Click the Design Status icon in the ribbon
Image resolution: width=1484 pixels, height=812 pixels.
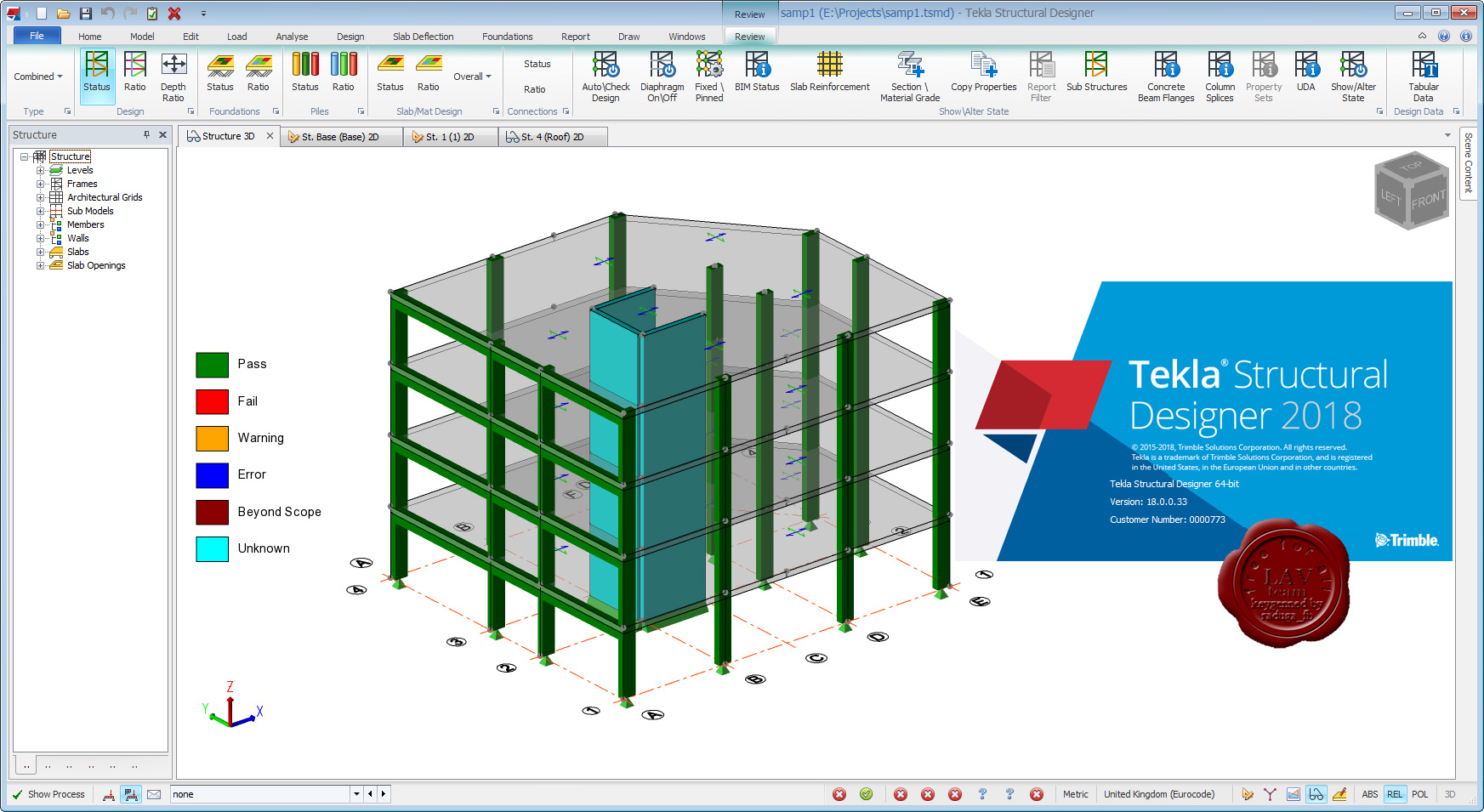(97, 72)
